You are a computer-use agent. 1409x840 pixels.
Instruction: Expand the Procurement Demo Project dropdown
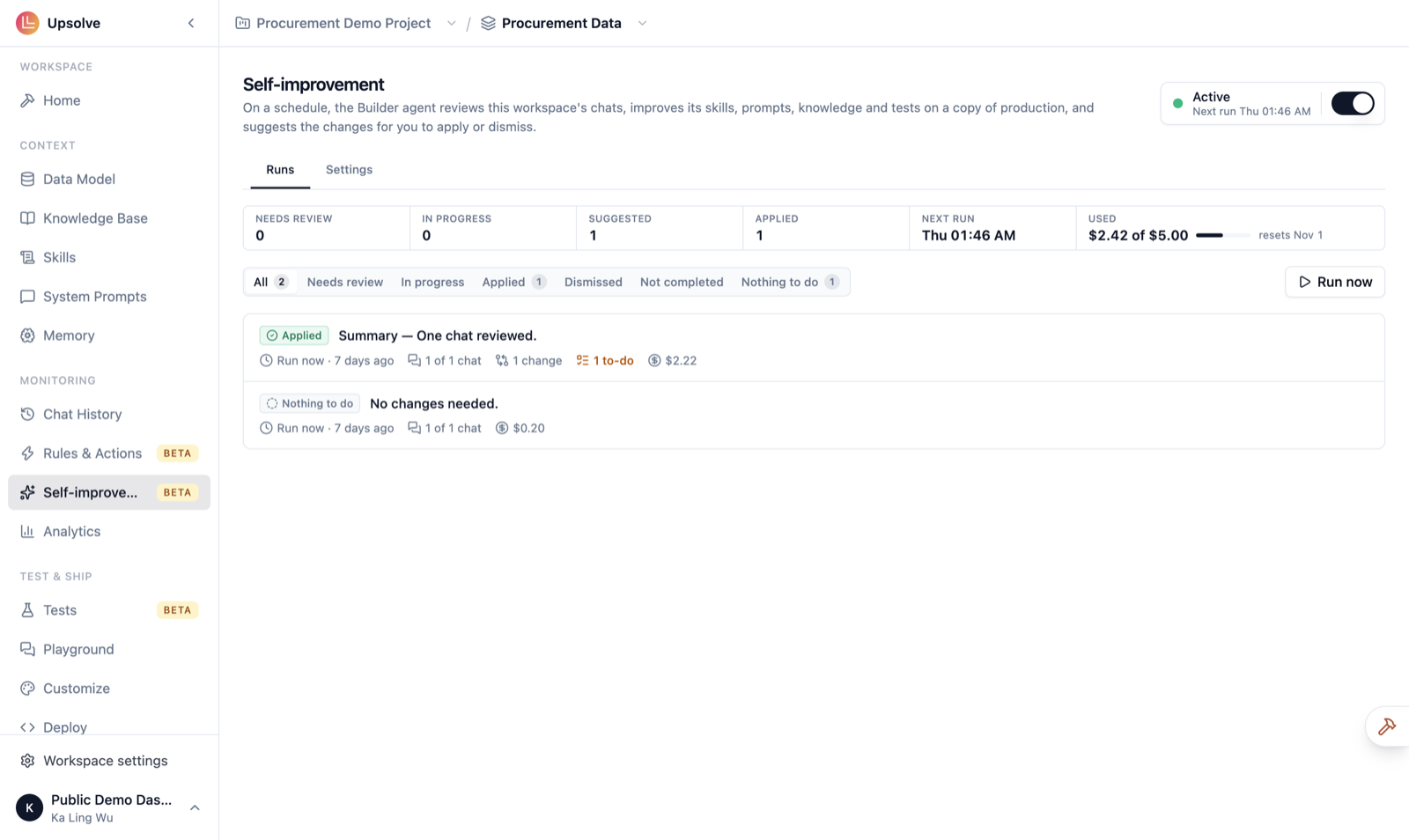point(452,23)
